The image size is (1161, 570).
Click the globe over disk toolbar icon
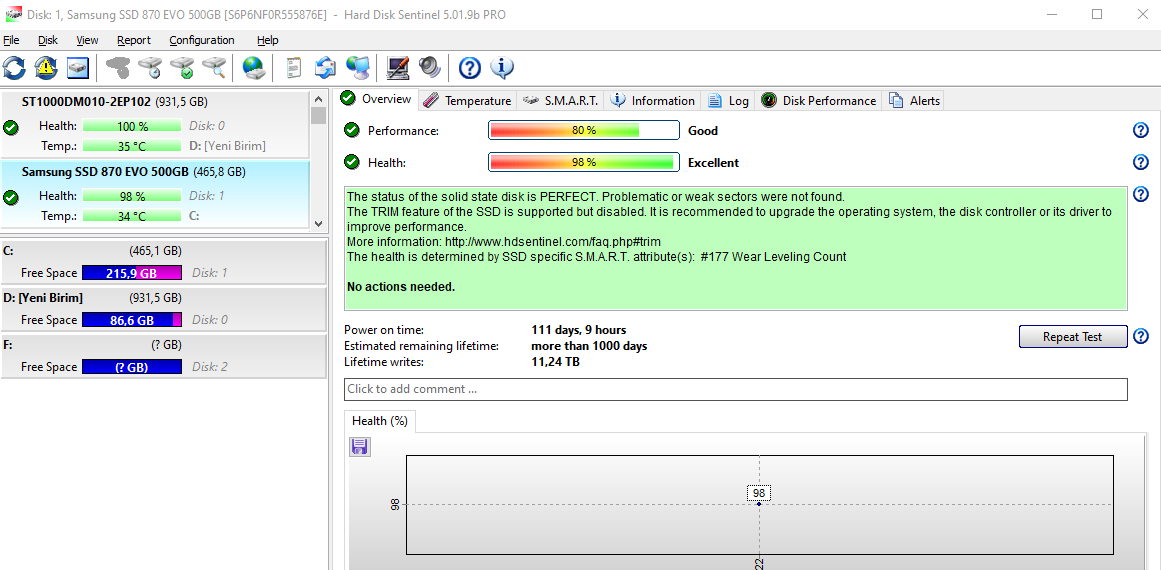tap(254, 68)
